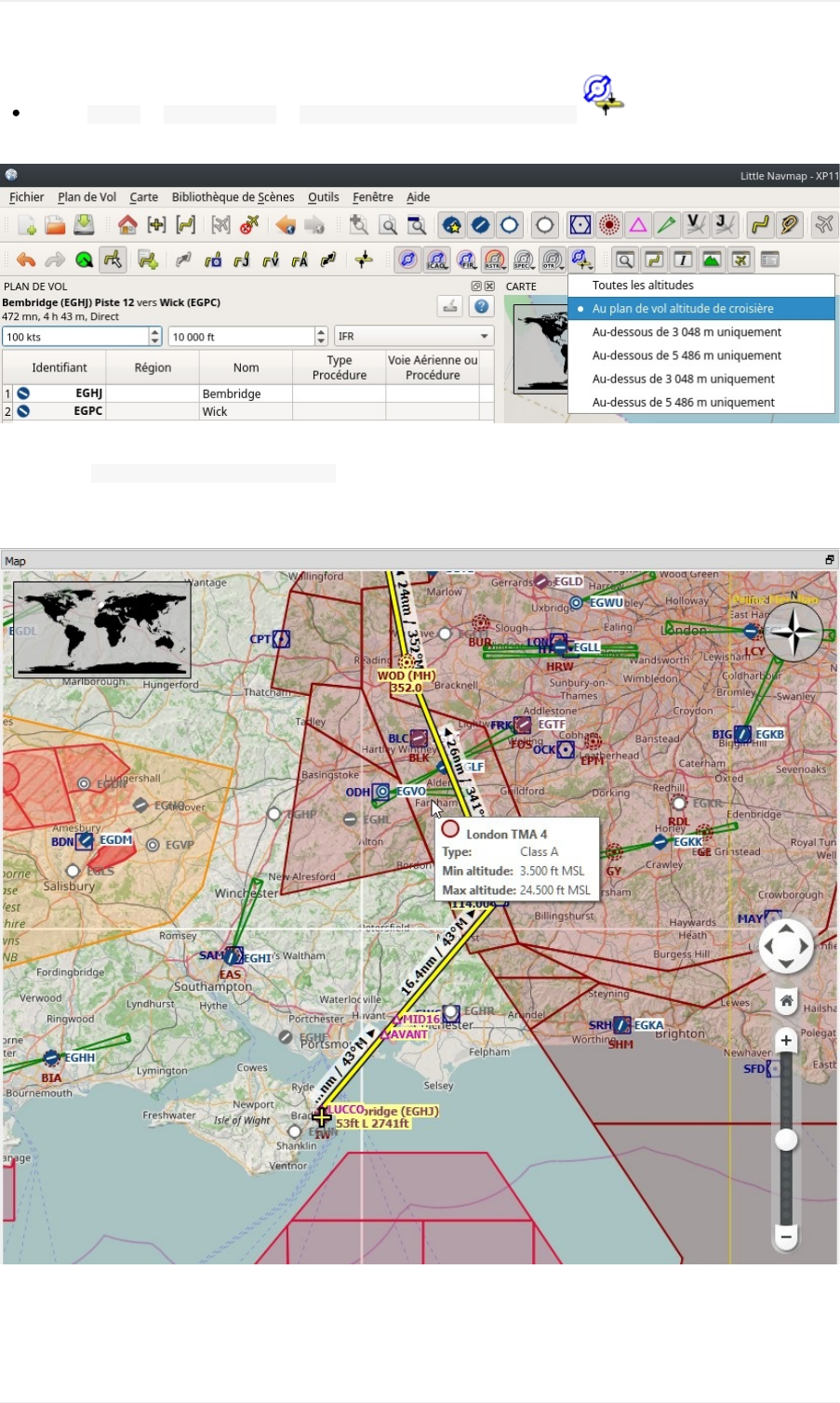Append new waypoint with green plus icon
840x1403 pixels.
[x=148, y=260]
